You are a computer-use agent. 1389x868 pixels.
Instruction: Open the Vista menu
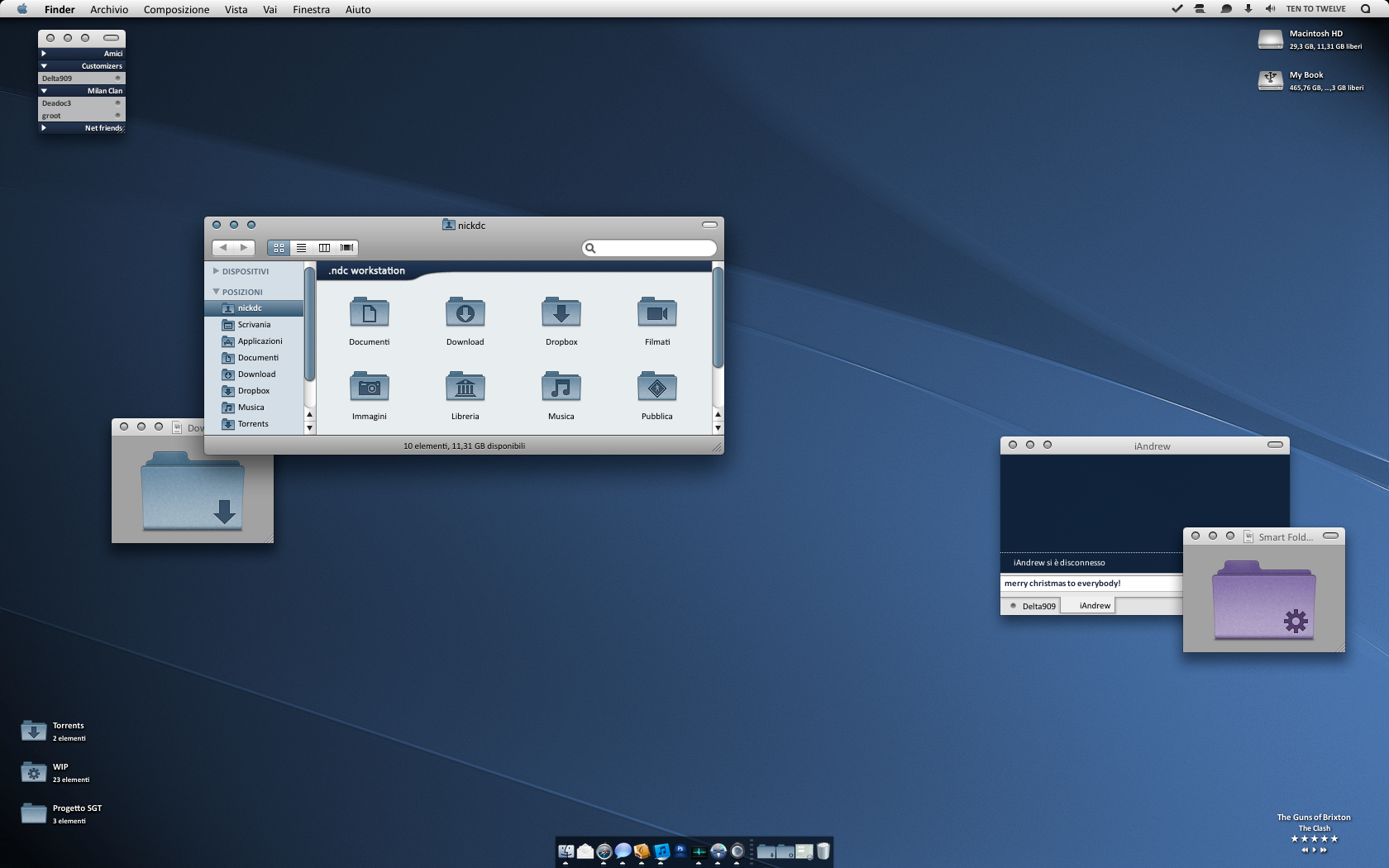click(x=236, y=9)
